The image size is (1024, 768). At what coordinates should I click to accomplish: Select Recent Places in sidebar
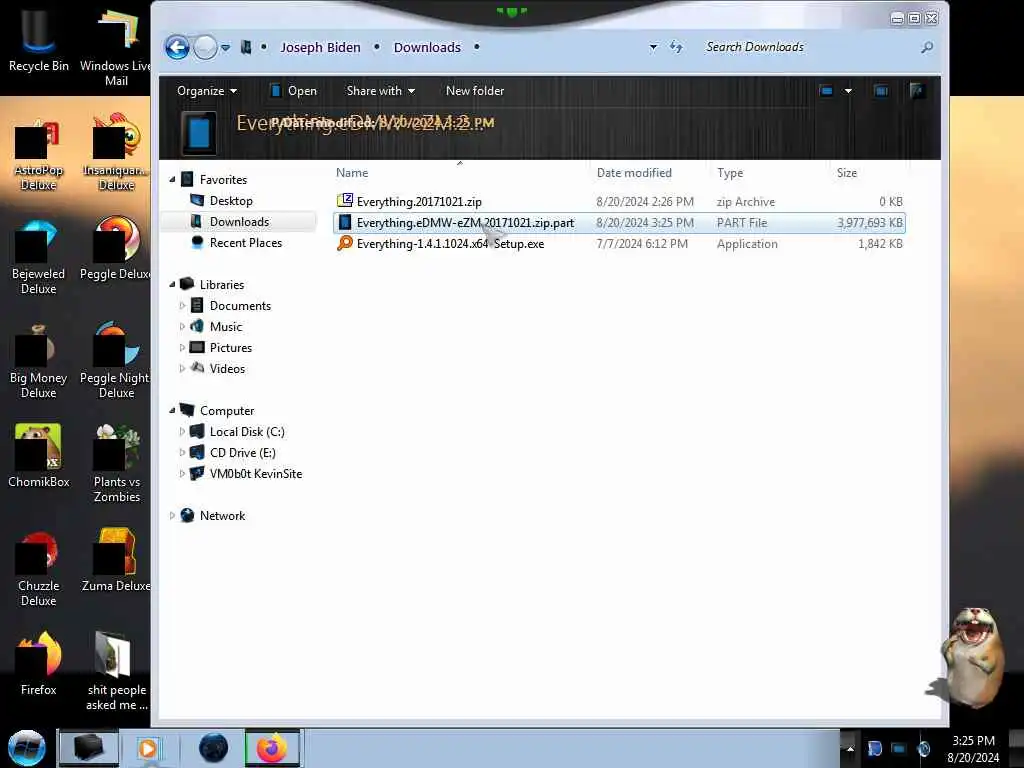coord(246,242)
